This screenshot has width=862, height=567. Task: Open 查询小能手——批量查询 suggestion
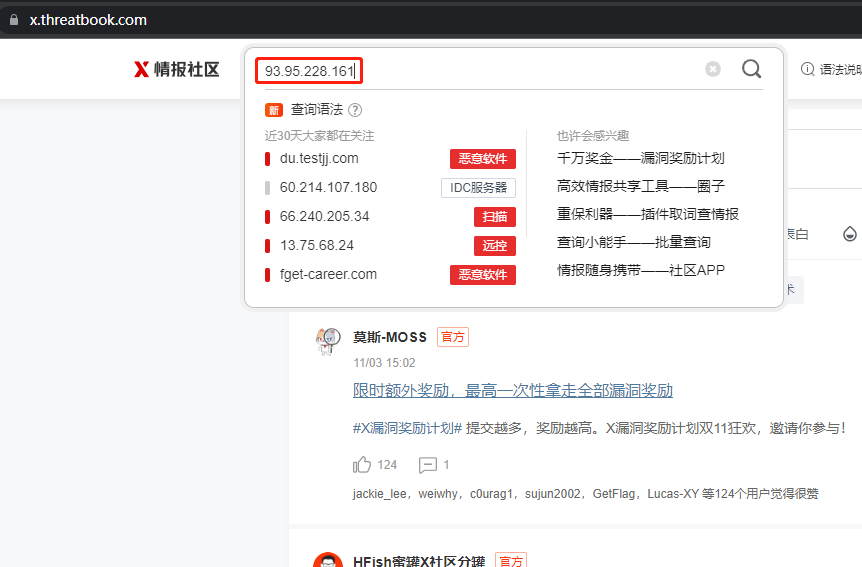[633, 243]
